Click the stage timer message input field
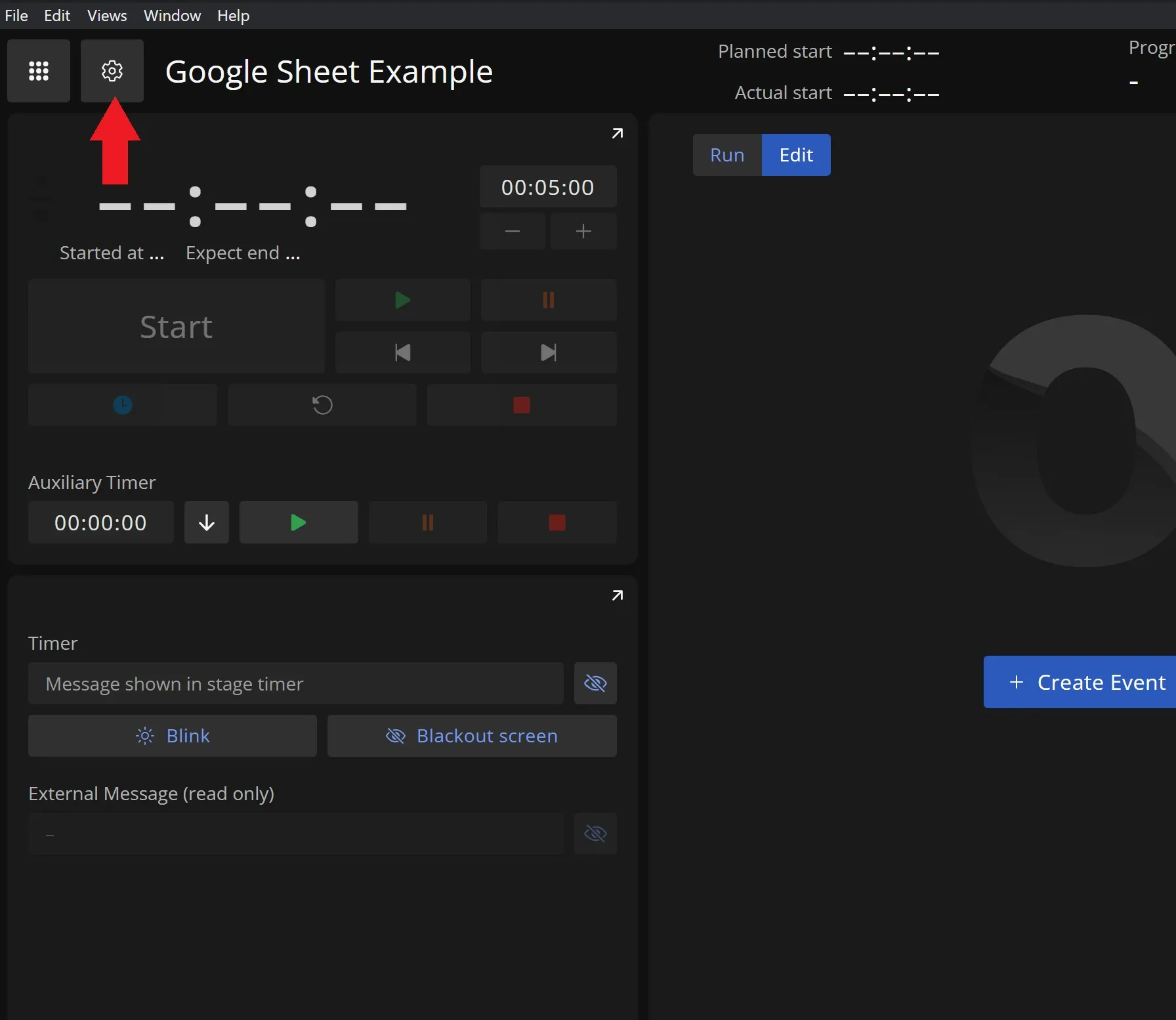This screenshot has height=1020, width=1176. point(295,683)
